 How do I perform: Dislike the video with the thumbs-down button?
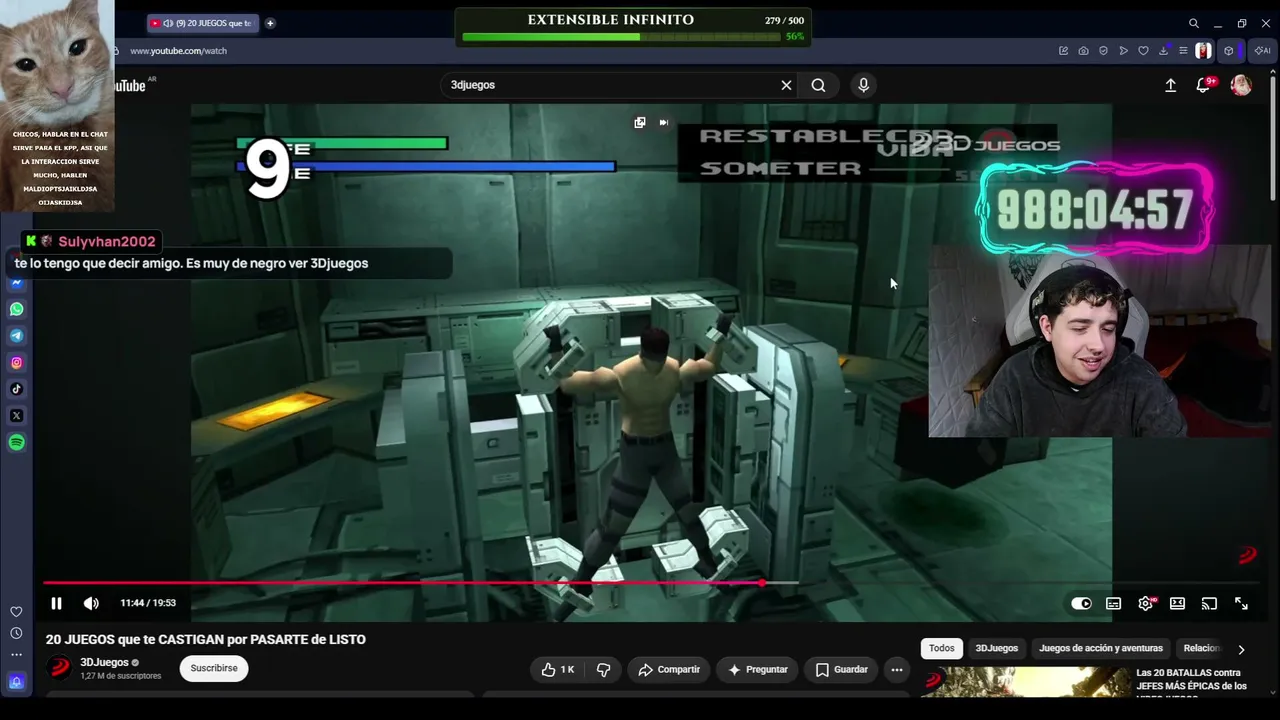[x=603, y=669]
